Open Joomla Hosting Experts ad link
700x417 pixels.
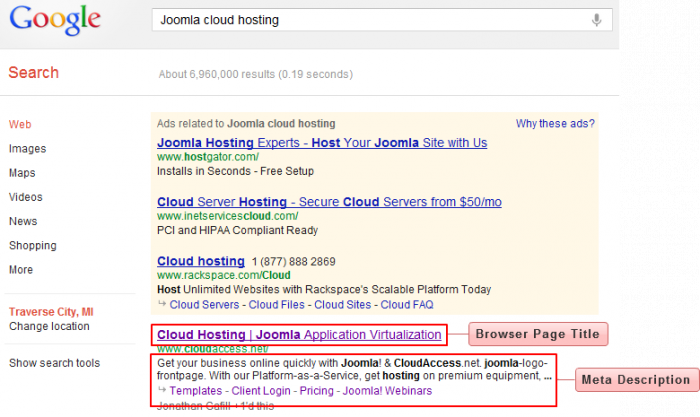click(x=322, y=143)
